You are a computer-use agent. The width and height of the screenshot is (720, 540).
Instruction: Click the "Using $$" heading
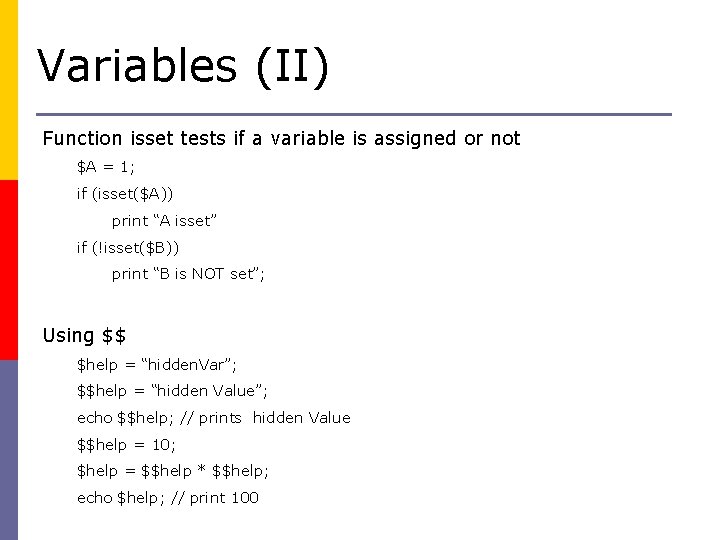click(x=84, y=336)
